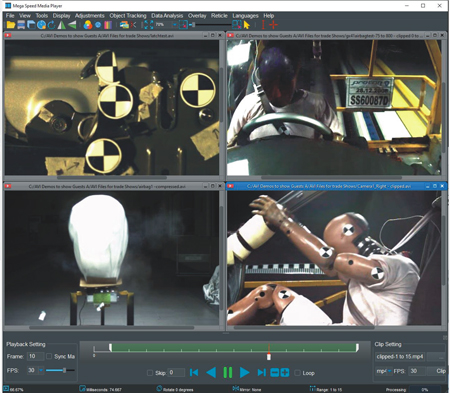Open the mp4 clip format dropdown
The width and height of the screenshot is (450, 393).
tap(390, 371)
